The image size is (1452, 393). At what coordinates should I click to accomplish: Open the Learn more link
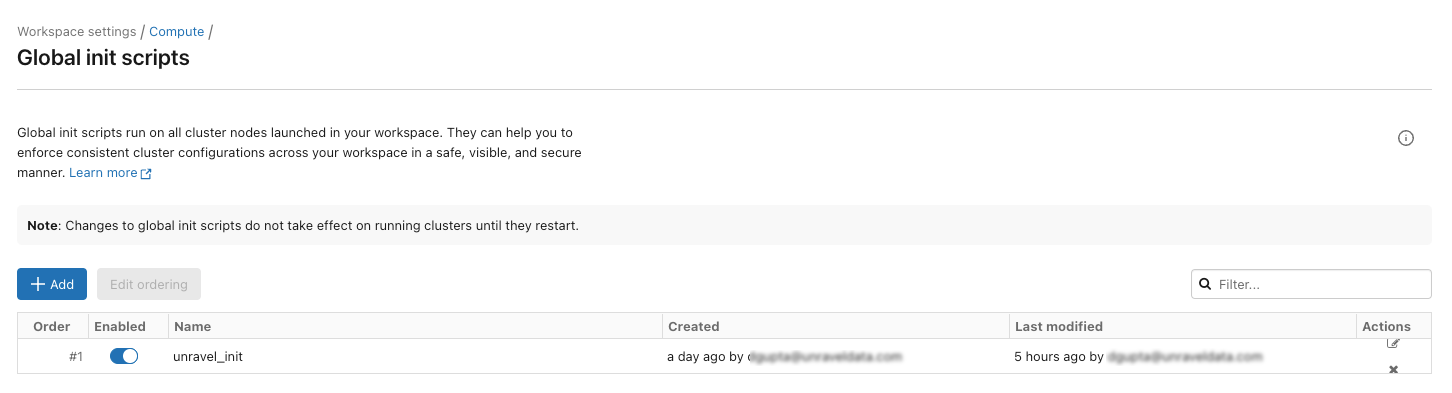(x=103, y=173)
